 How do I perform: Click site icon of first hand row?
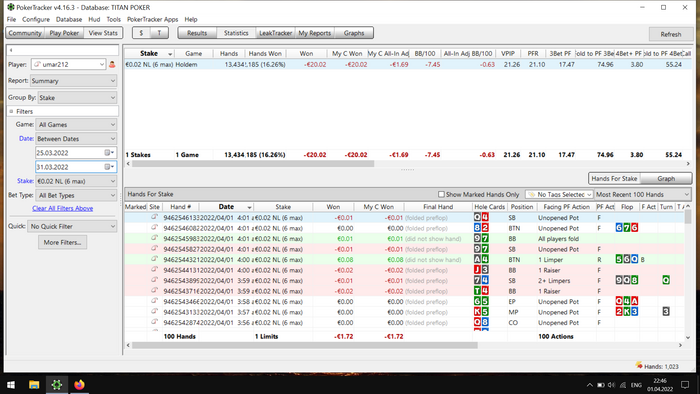(x=154, y=217)
